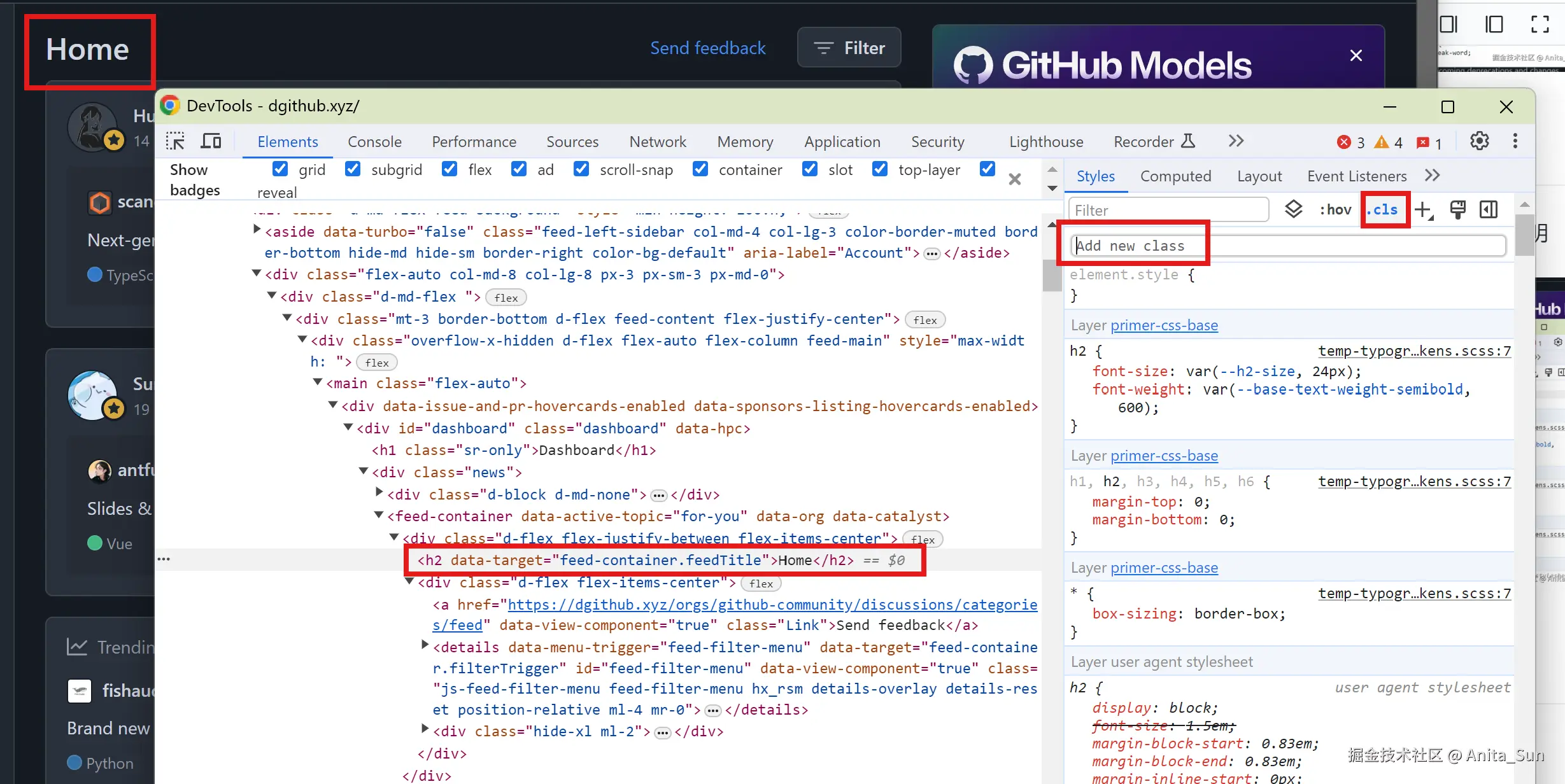This screenshot has height=784, width=1565.
Task: Toggle the .cls class editor button
Action: [x=1385, y=209]
